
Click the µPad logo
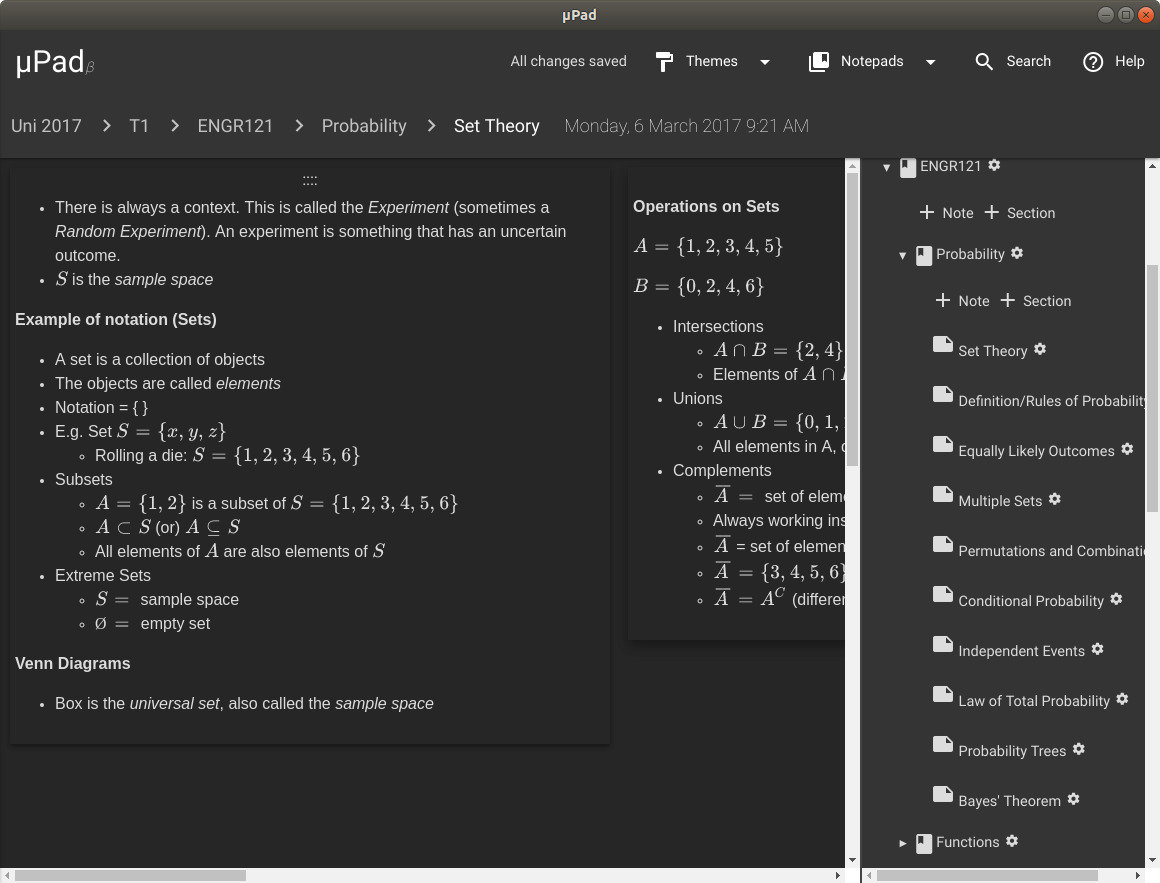[x=55, y=62]
